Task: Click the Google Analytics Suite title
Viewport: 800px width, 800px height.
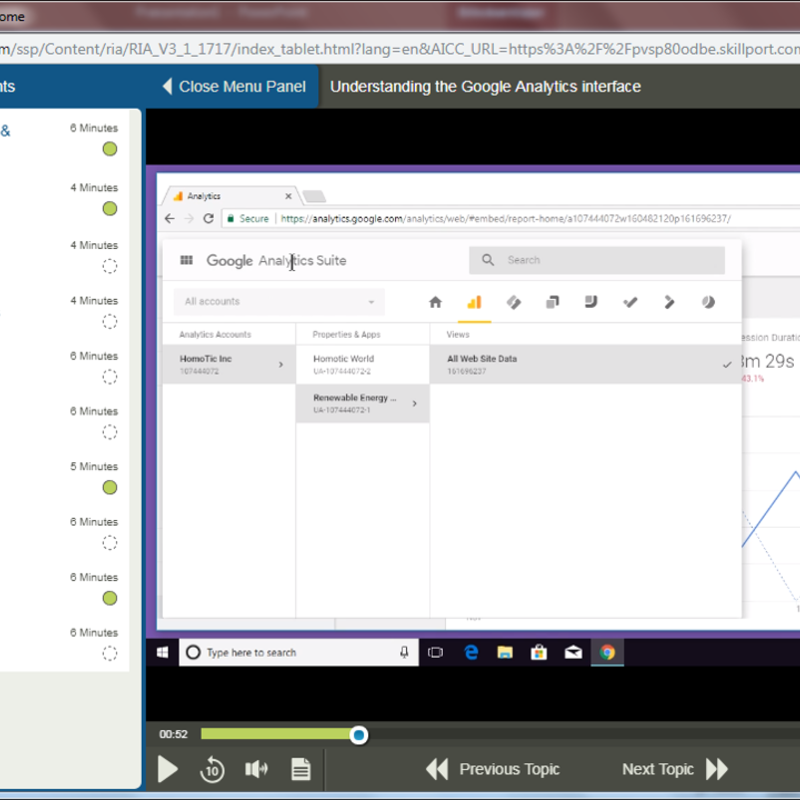Action: coord(276,260)
